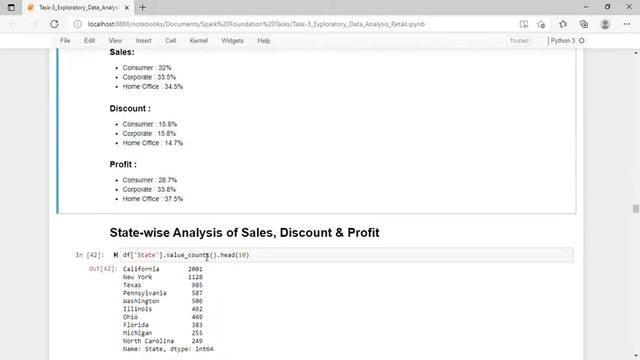Viewport: 640px width, 360px height.
Task: Open the File menu
Action: pyautogui.click(x=65, y=41)
